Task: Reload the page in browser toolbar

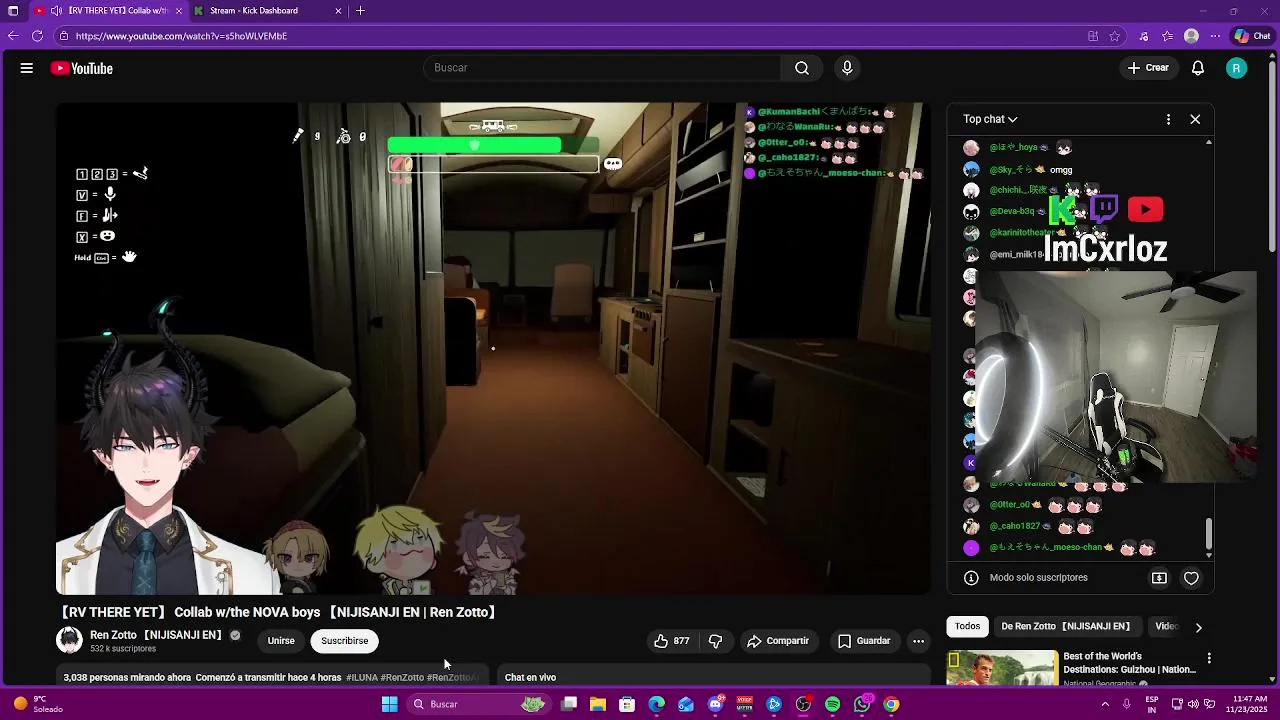Action: (x=37, y=36)
